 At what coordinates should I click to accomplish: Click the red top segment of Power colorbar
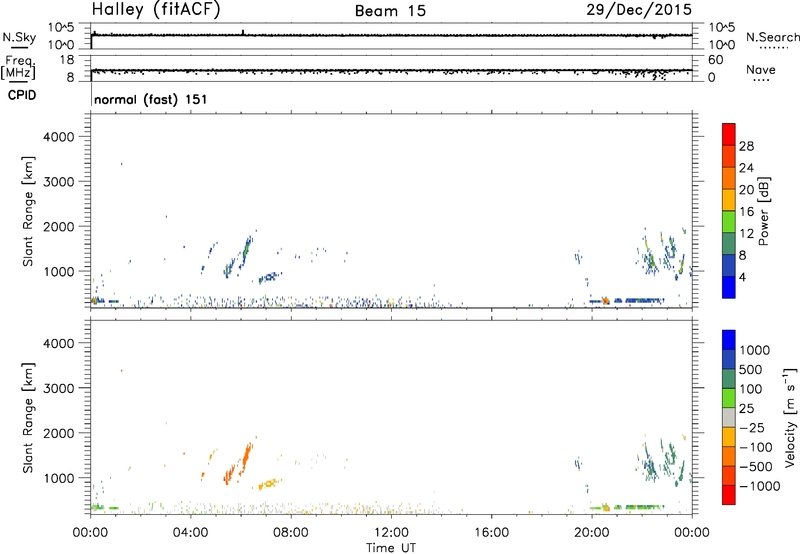(x=729, y=134)
